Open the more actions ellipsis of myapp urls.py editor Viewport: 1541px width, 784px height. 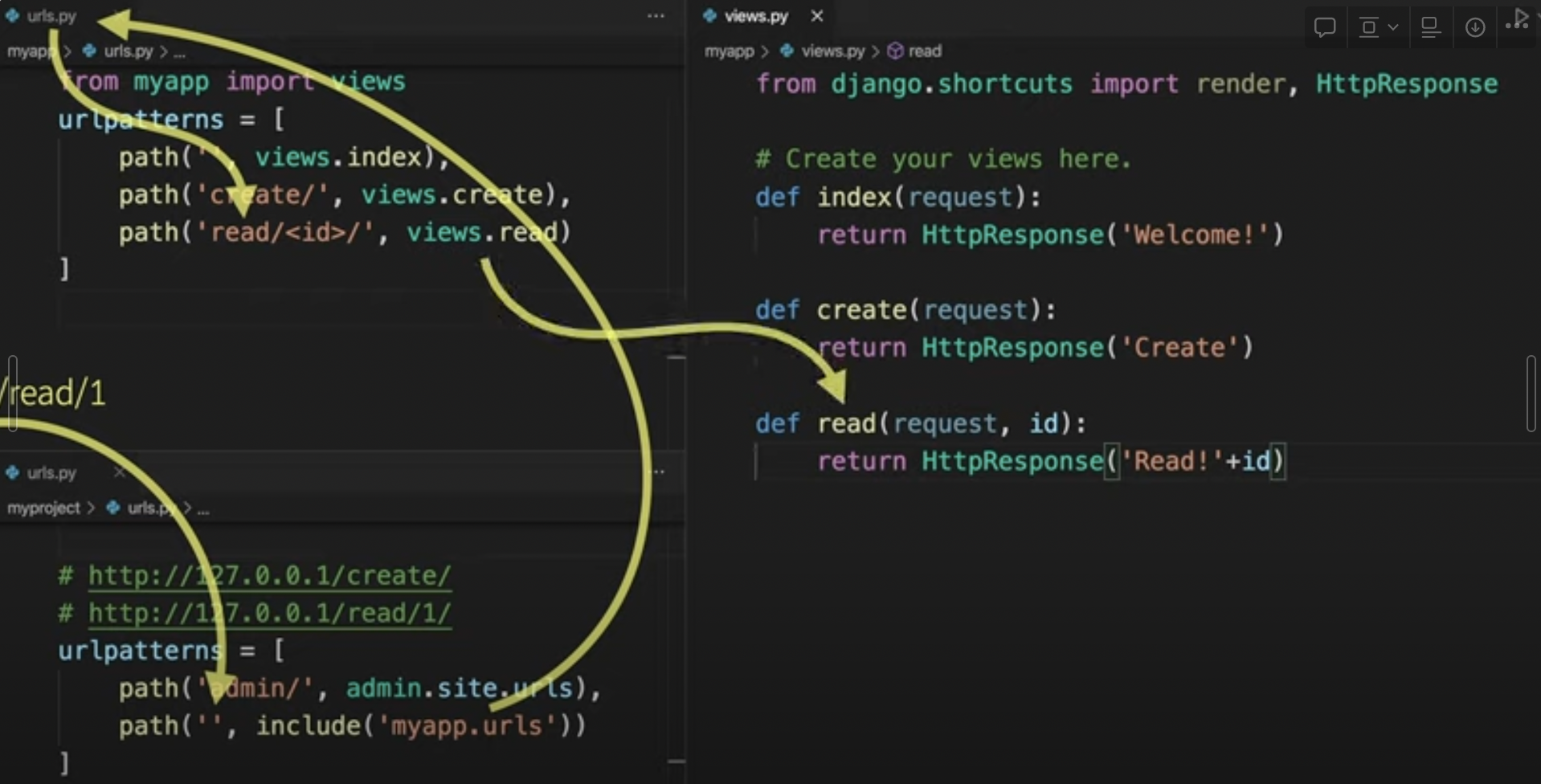pos(656,16)
